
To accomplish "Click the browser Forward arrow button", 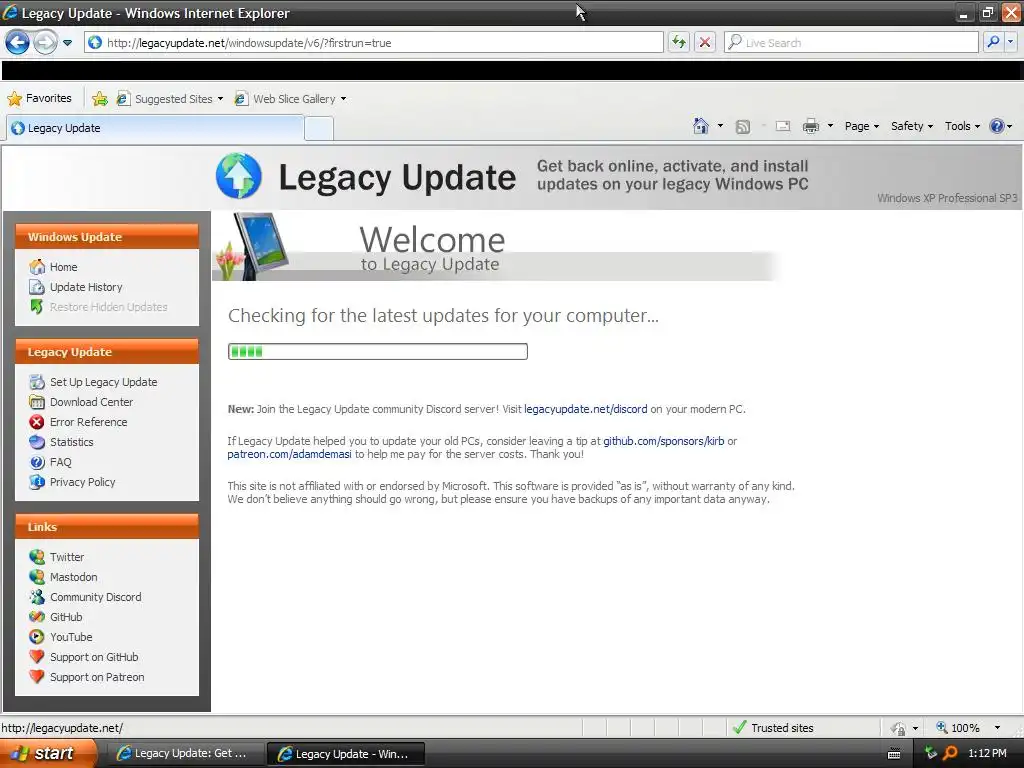I will [x=45, y=43].
